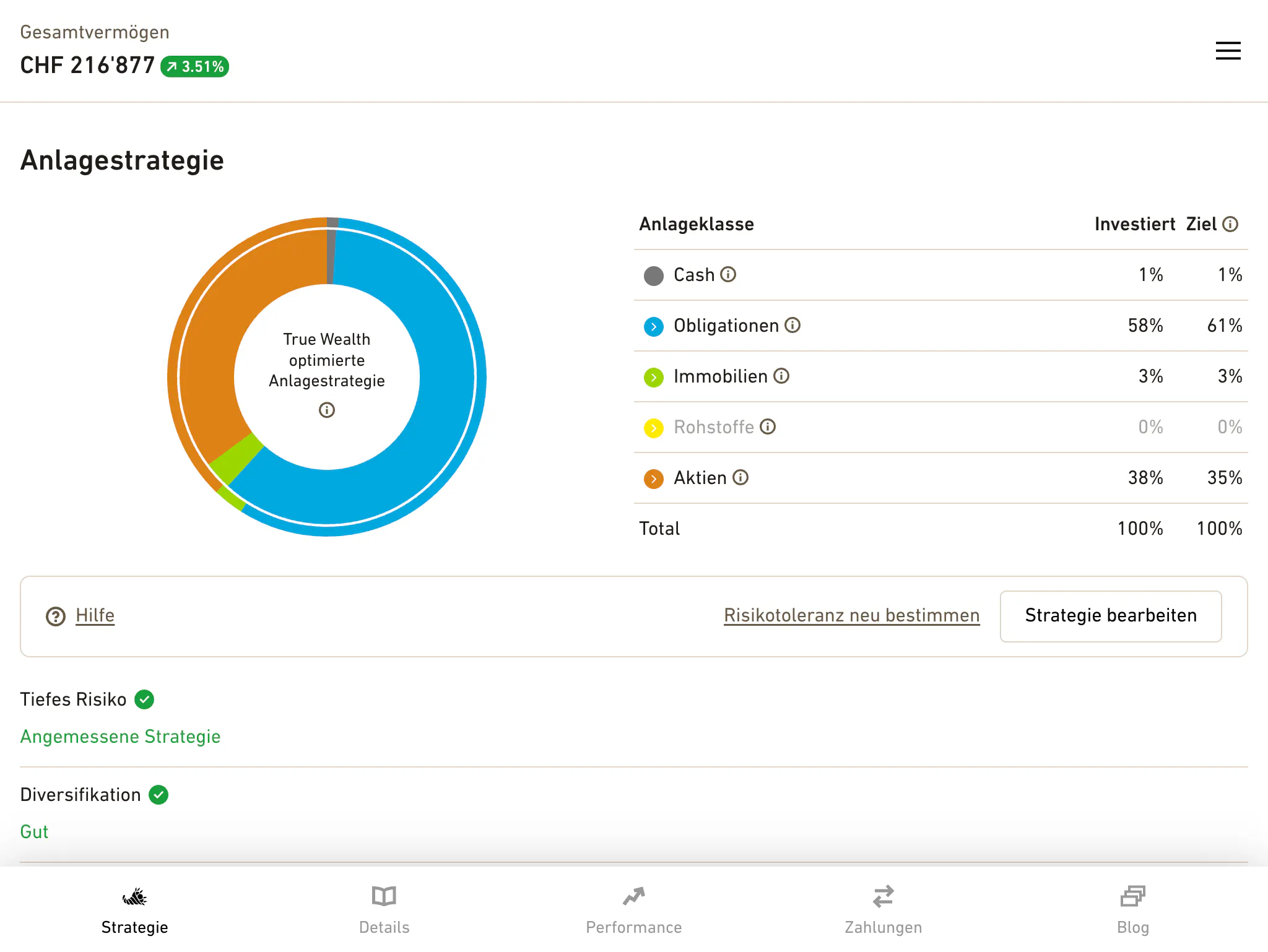Viewport: 1268px width, 952px height.
Task: Click the Blog stacked windows icon
Action: (1133, 896)
